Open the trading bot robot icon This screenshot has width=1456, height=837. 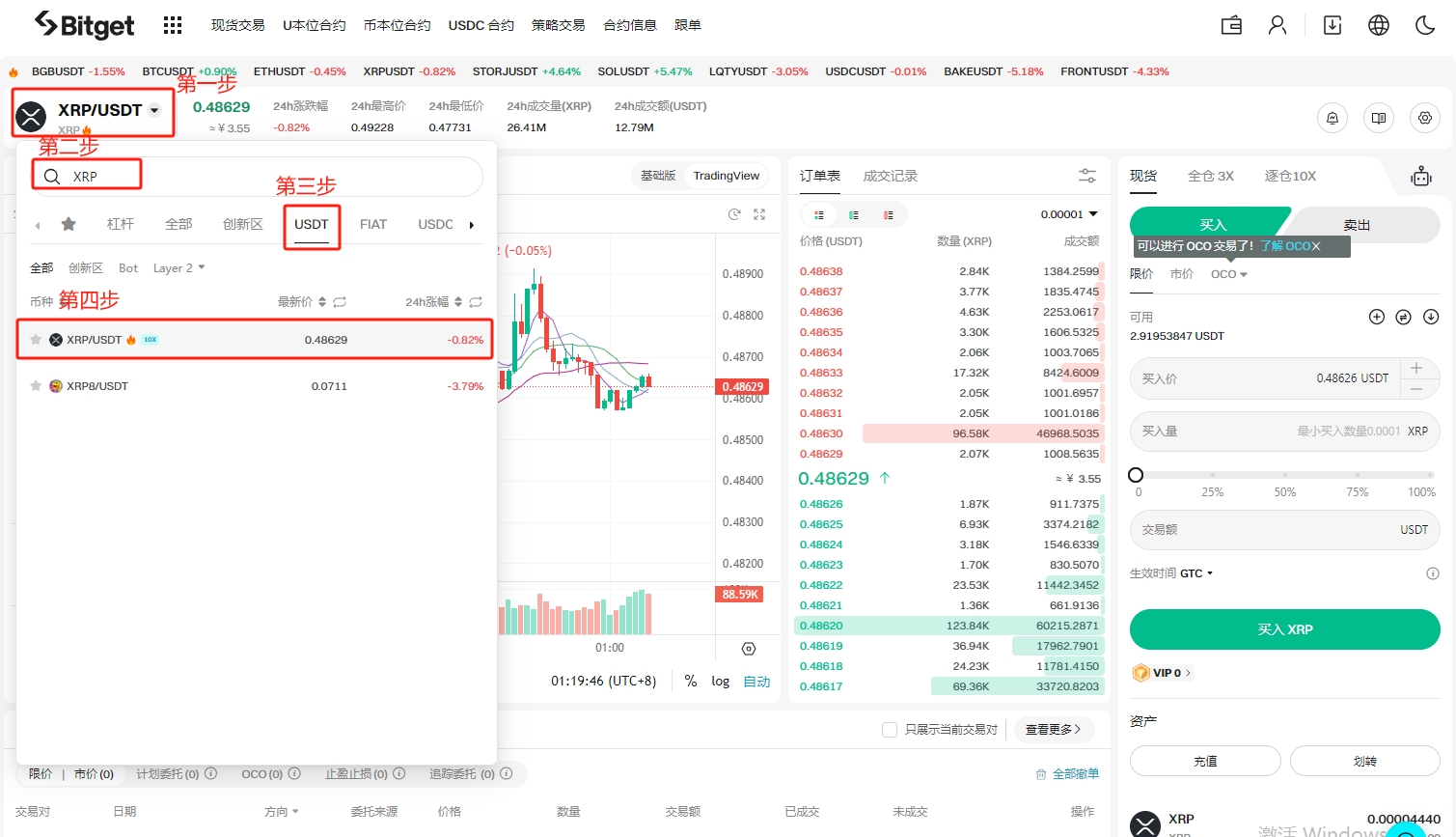pos(1421,177)
